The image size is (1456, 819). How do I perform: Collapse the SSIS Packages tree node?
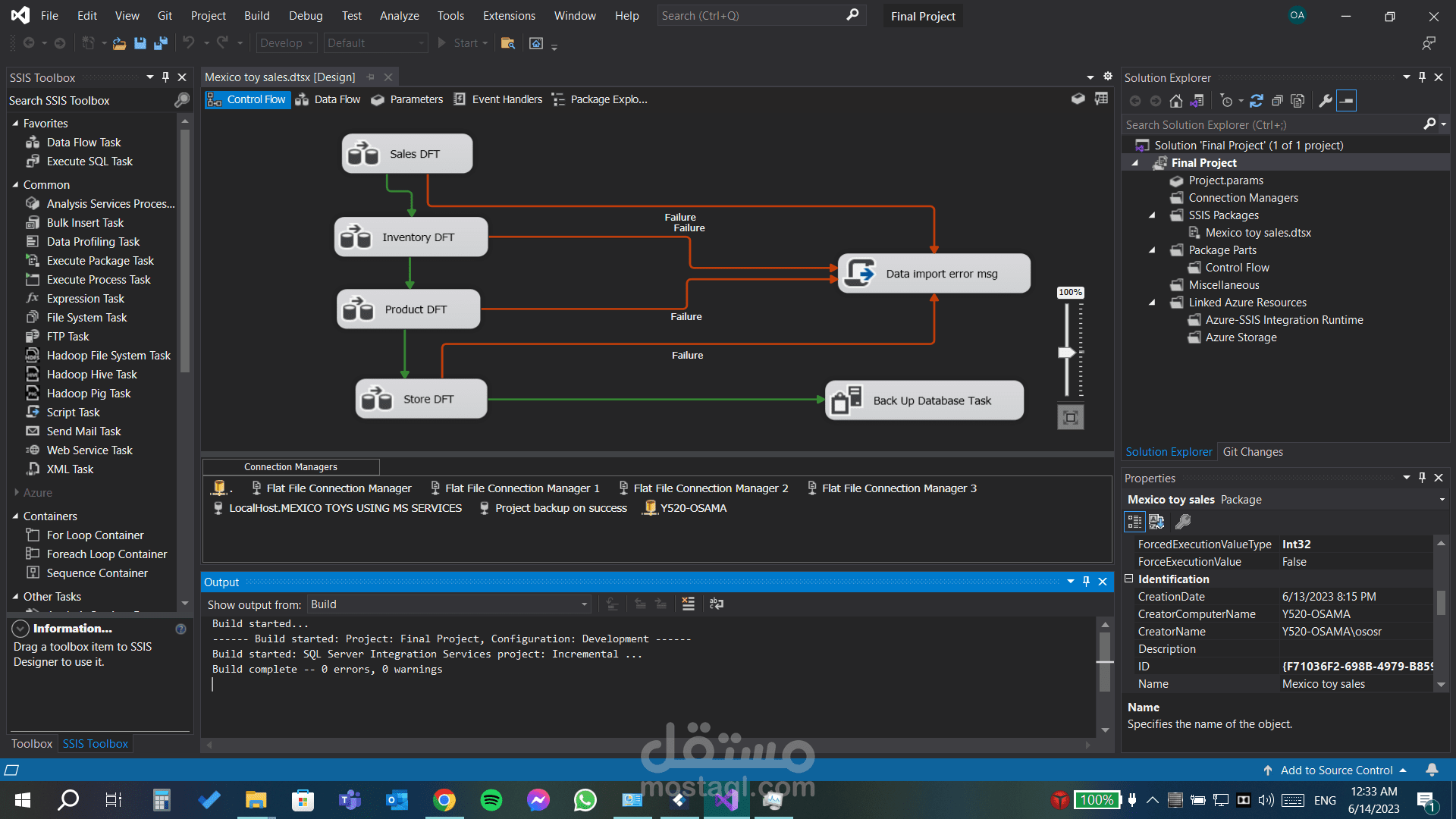(x=1152, y=215)
